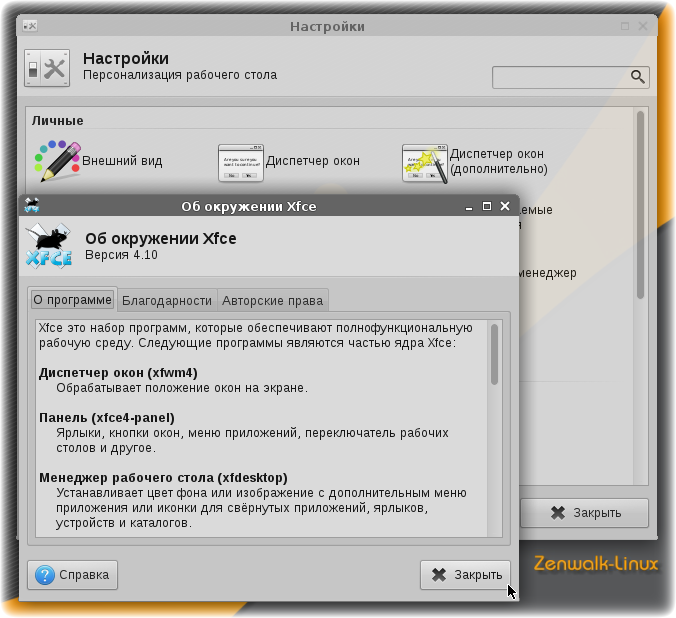Click Закрыть in Xfce About dialog

tap(465, 575)
